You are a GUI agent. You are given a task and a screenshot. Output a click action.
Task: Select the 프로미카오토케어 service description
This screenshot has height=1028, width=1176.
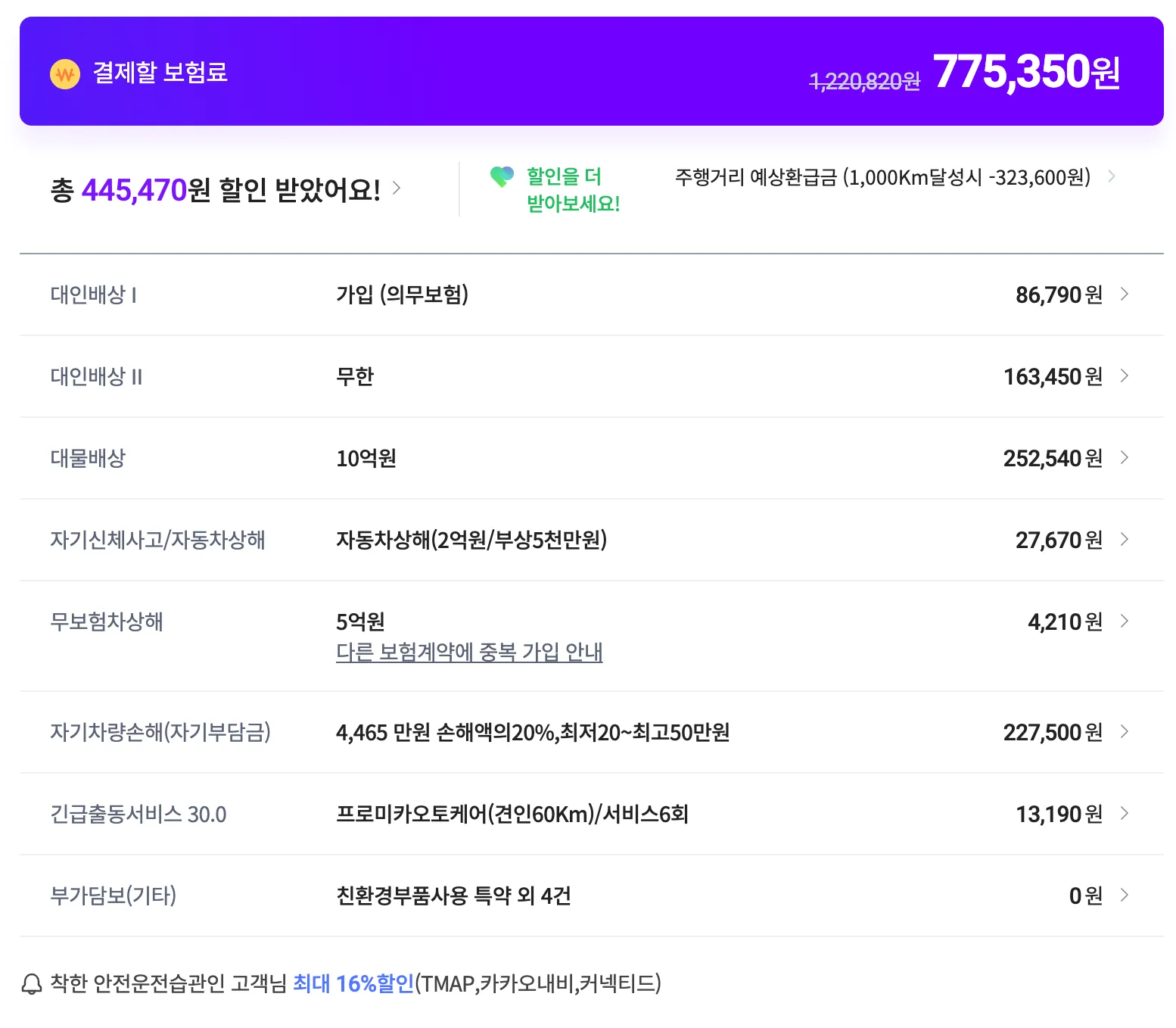pyautogui.click(x=515, y=815)
